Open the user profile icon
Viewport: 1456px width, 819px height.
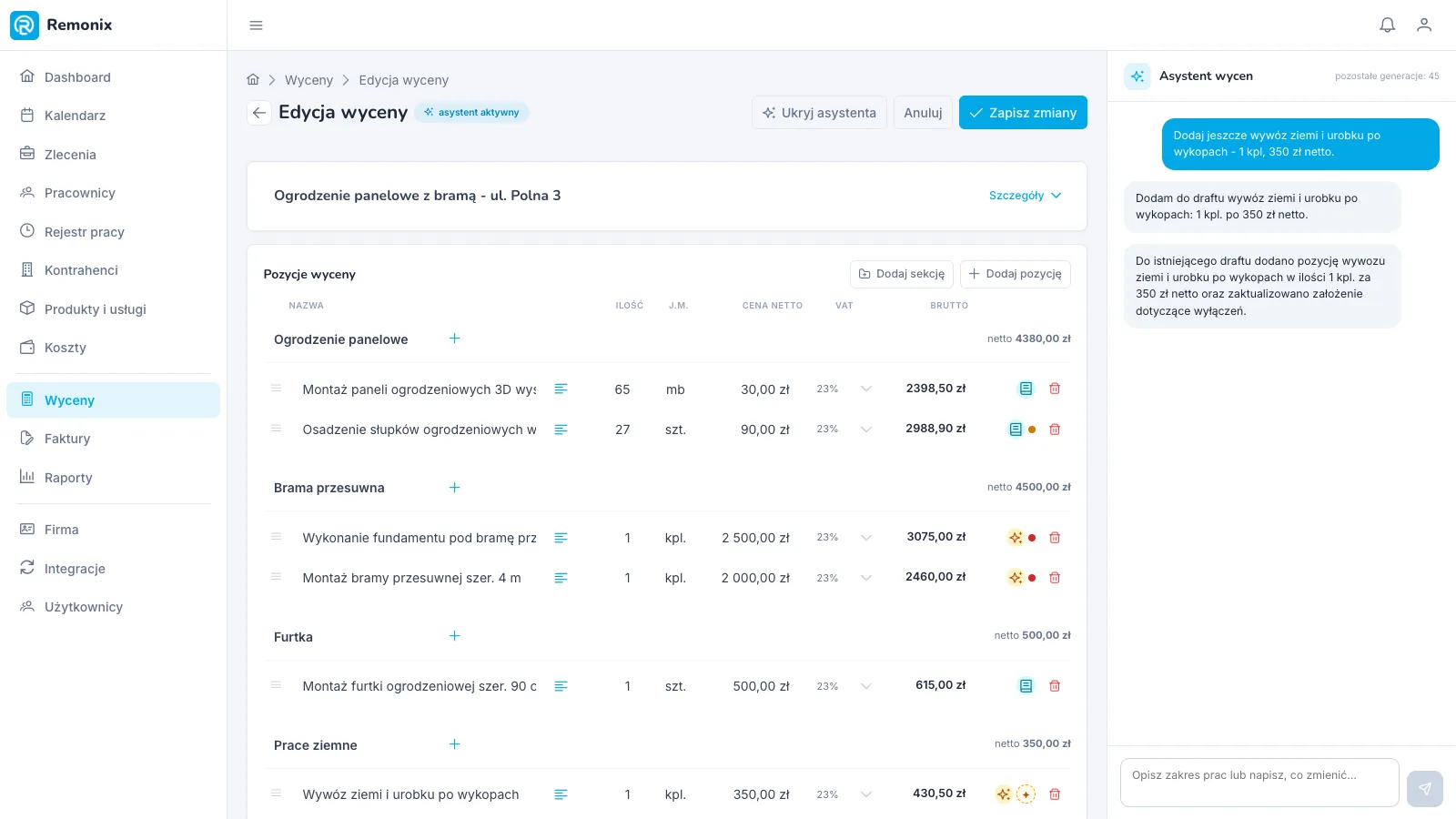1424,25
